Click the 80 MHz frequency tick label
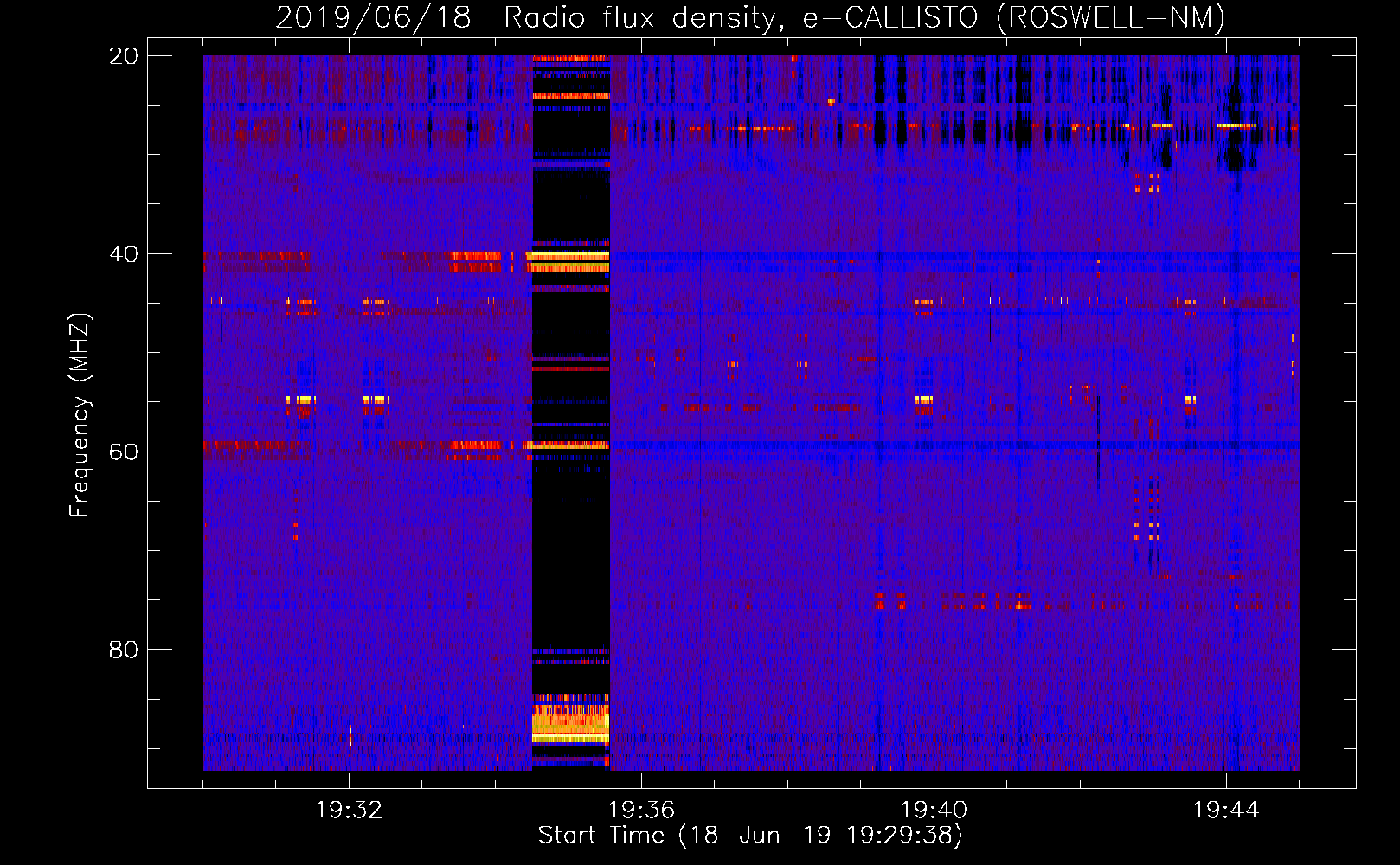This screenshot has width=1400, height=865. (x=123, y=650)
